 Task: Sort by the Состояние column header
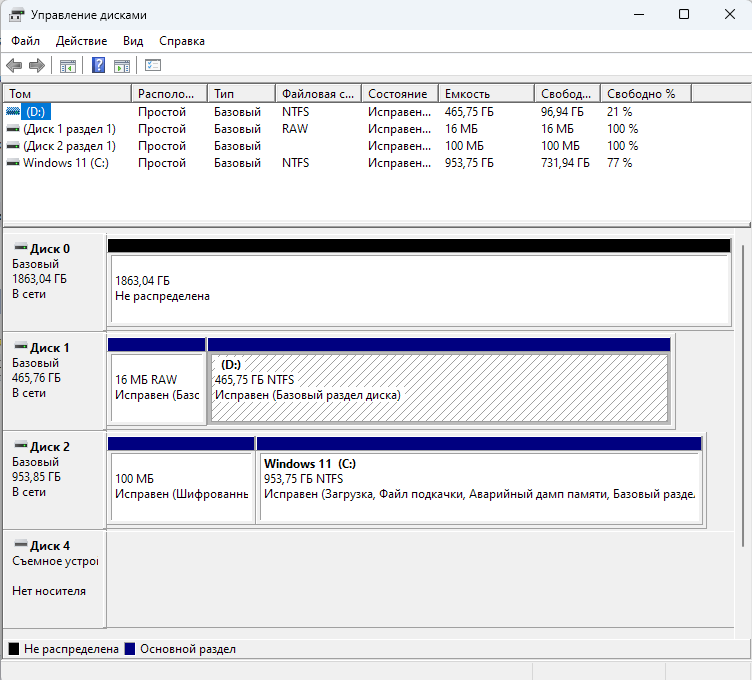coord(400,94)
